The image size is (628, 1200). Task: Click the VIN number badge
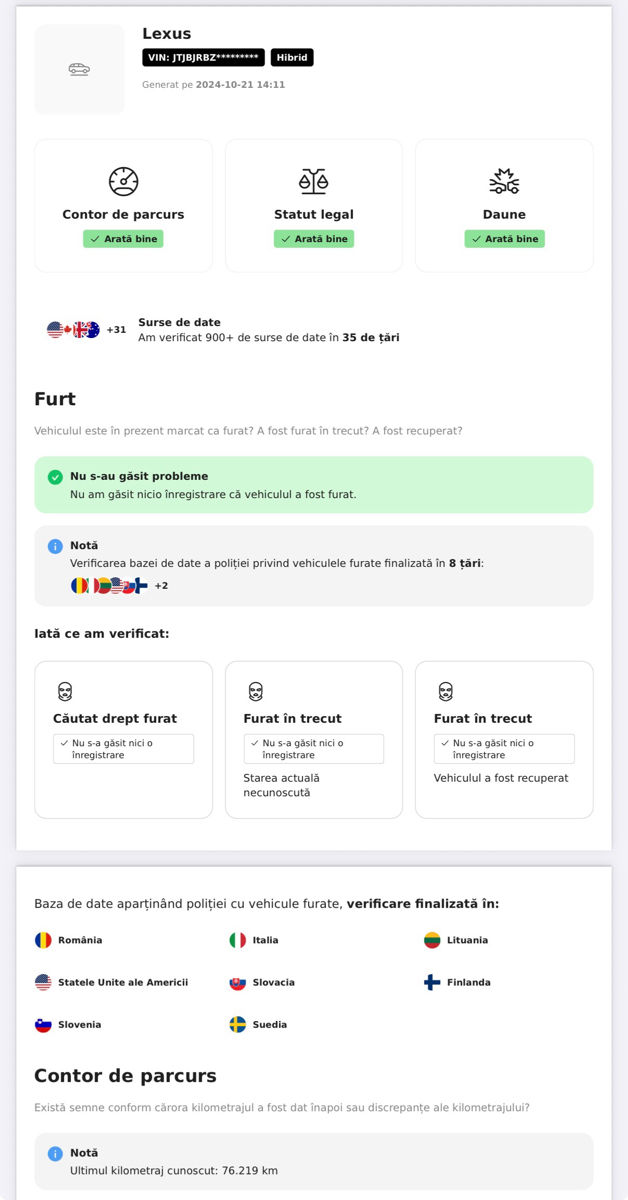(204, 58)
